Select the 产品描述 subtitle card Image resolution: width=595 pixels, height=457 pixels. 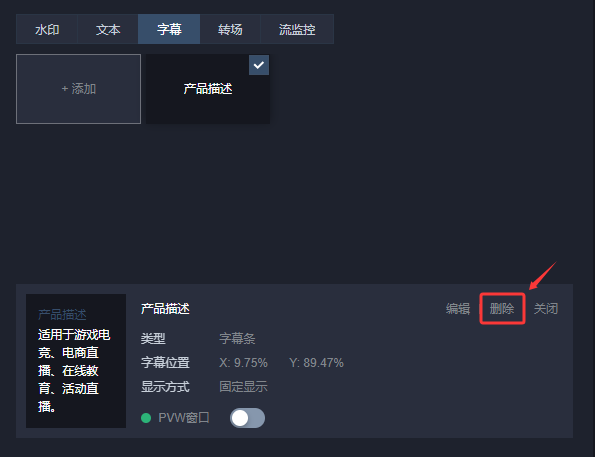coord(208,89)
